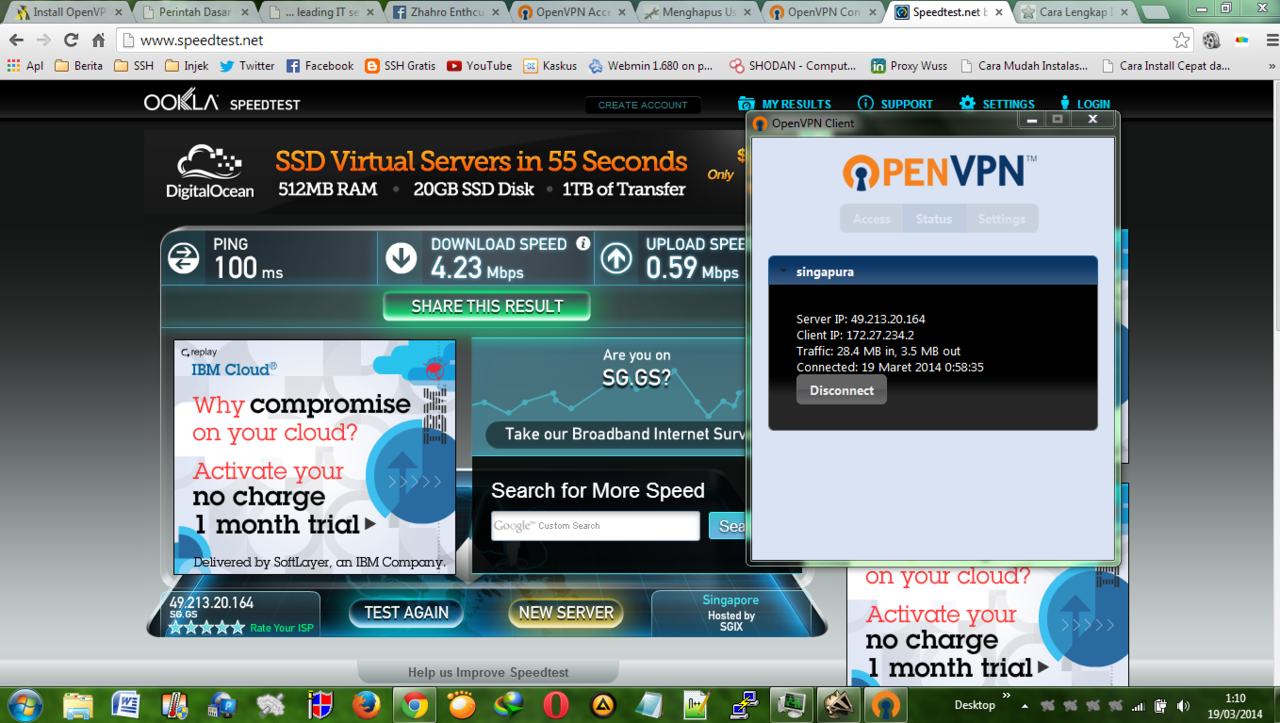Viewport: 1280px width, 723px height.
Task: Open the Apl apps shortcut
Action: coord(25,66)
